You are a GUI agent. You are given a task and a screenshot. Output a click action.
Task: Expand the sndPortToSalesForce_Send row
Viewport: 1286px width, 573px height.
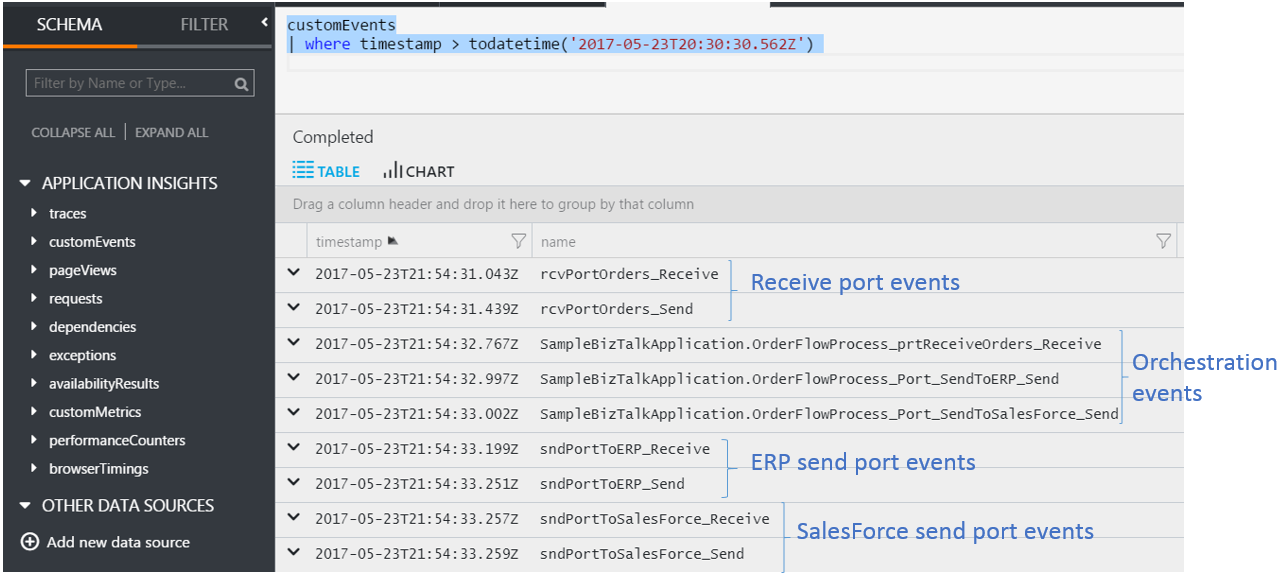(x=293, y=552)
